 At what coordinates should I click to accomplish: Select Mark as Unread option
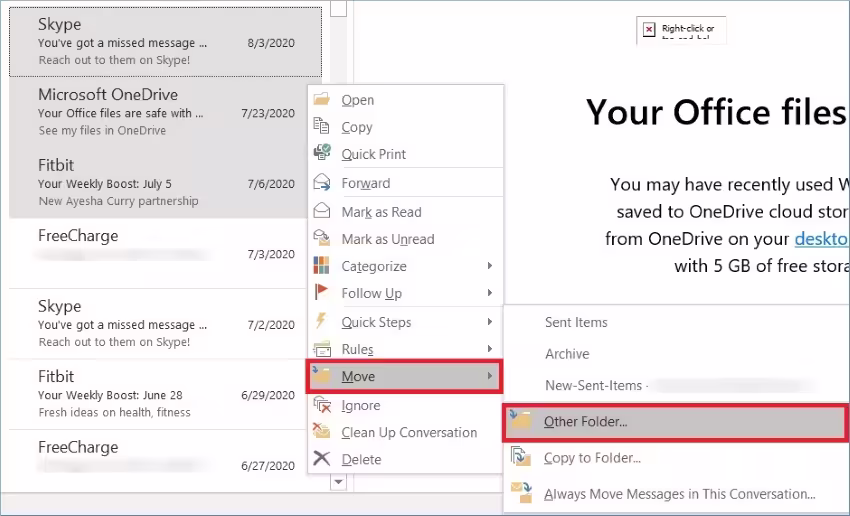[405, 238]
